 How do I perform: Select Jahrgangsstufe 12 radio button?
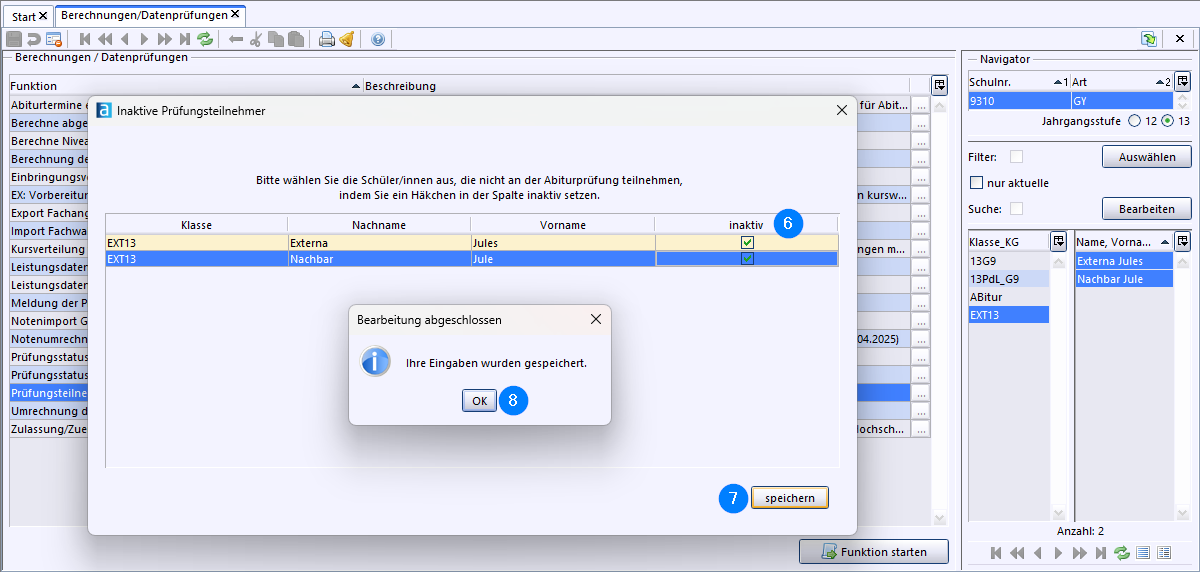1134,121
